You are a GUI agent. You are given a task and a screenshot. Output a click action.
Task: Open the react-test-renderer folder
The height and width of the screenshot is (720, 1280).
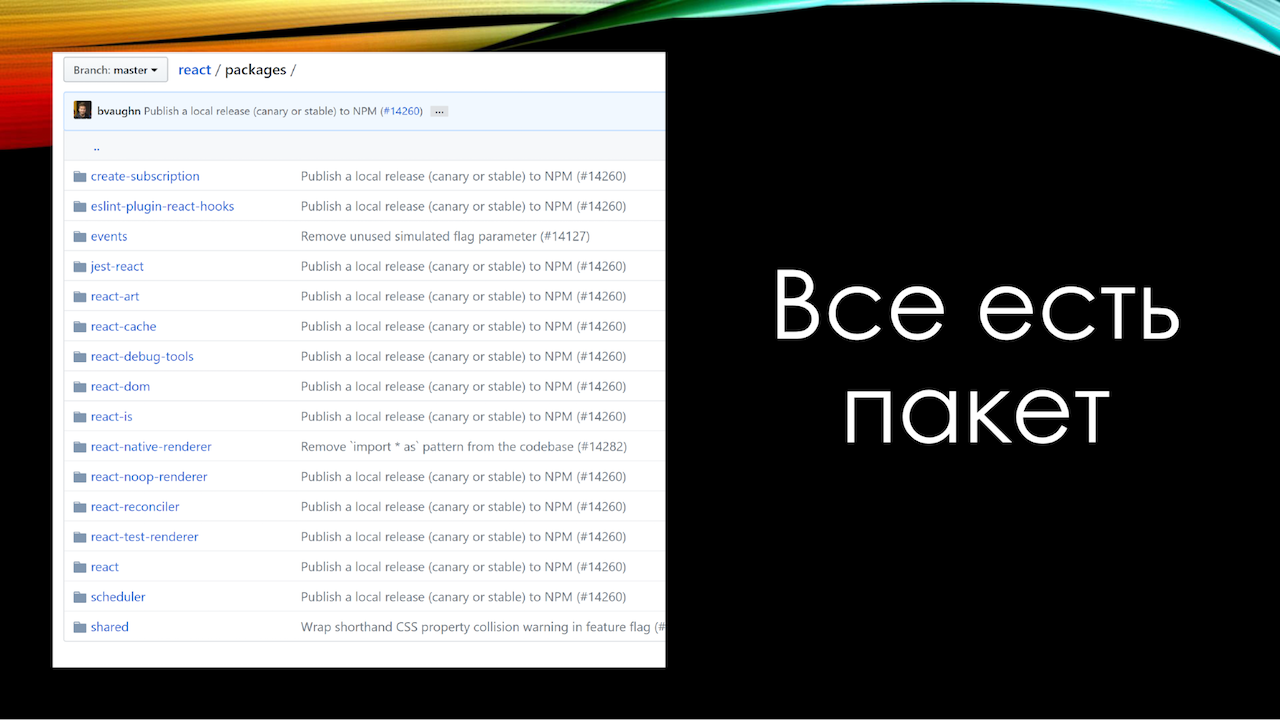pyautogui.click(x=144, y=536)
